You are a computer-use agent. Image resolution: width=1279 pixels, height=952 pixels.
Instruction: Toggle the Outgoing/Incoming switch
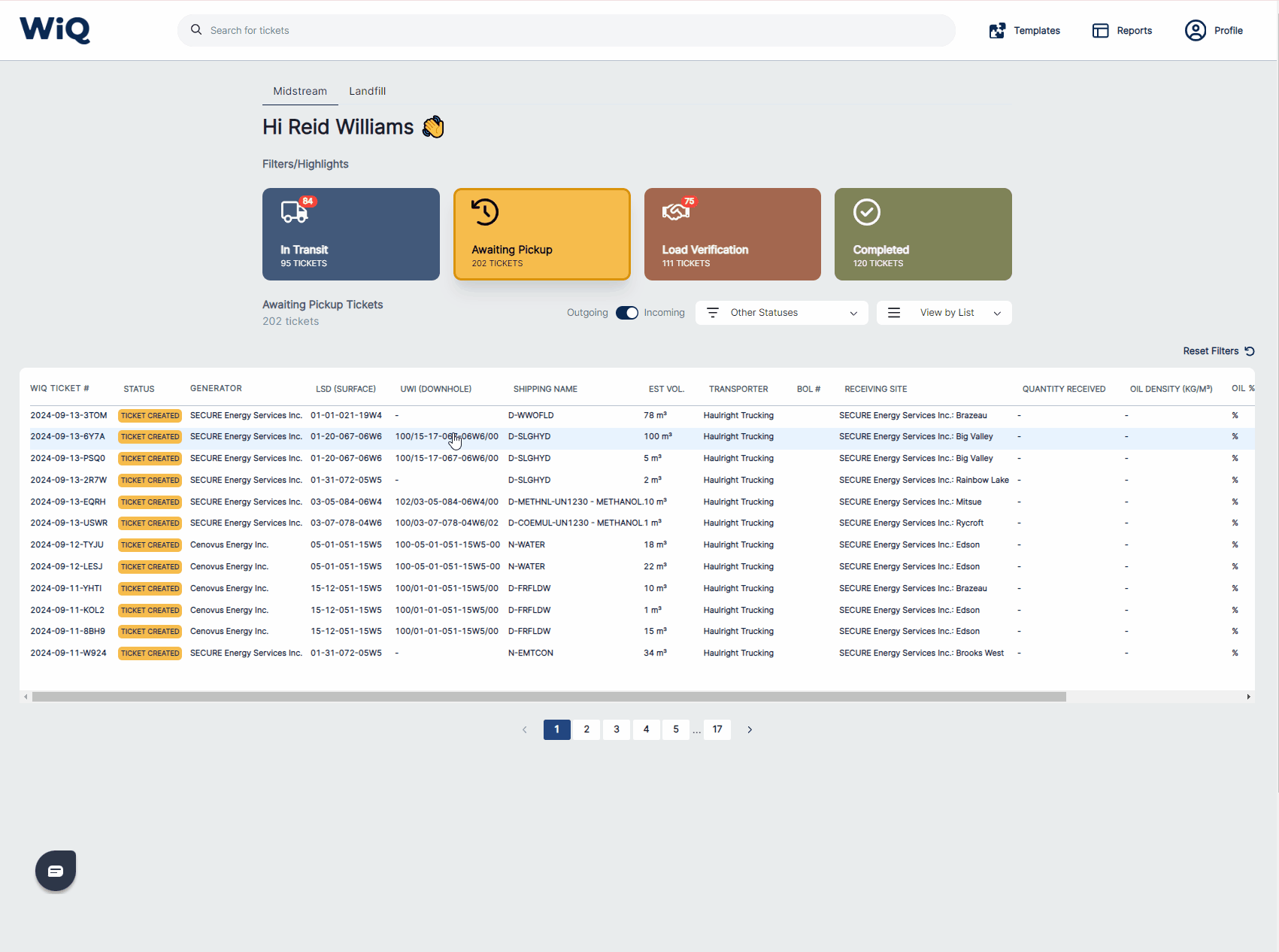(x=626, y=313)
